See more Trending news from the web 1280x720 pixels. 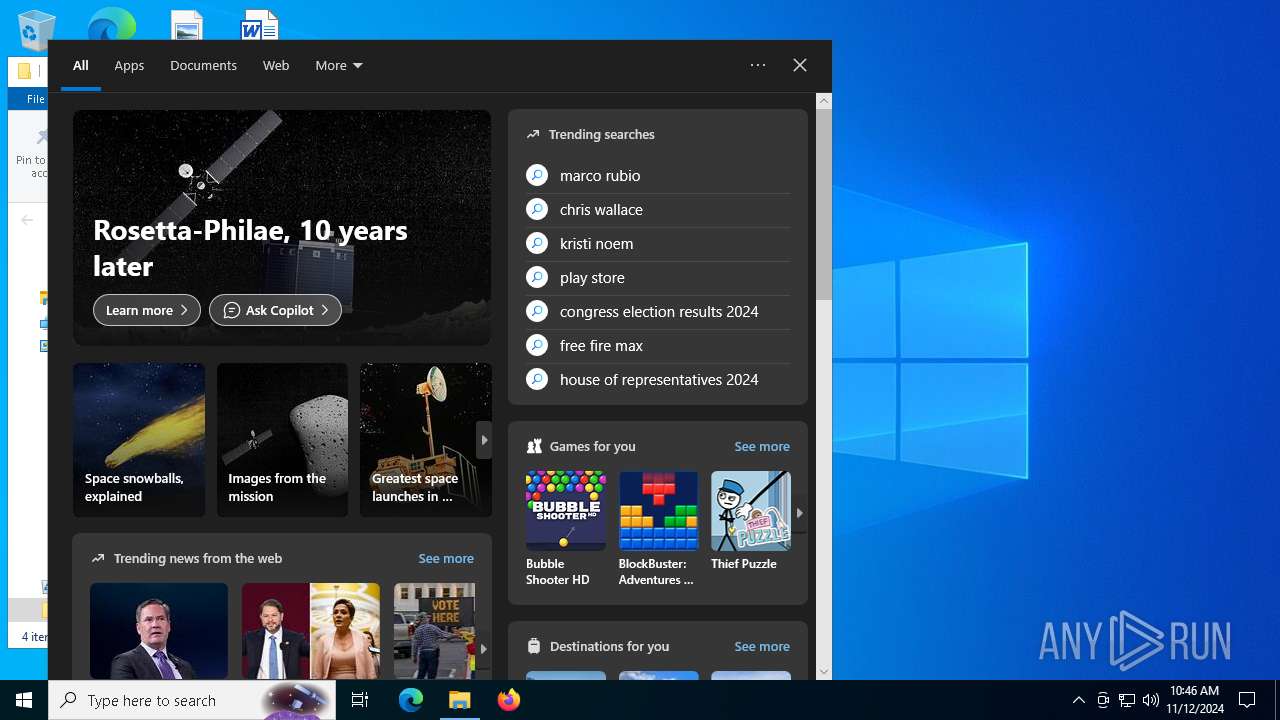(x=446, y=559)
